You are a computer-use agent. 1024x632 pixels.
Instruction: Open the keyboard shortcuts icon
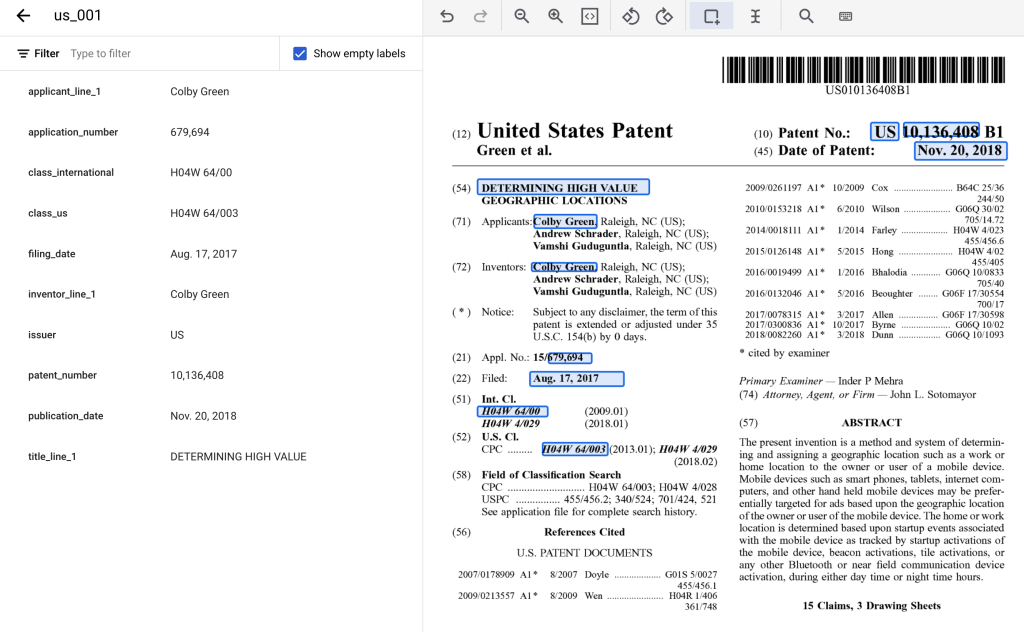pyautogui.click(x=845, y=16)
